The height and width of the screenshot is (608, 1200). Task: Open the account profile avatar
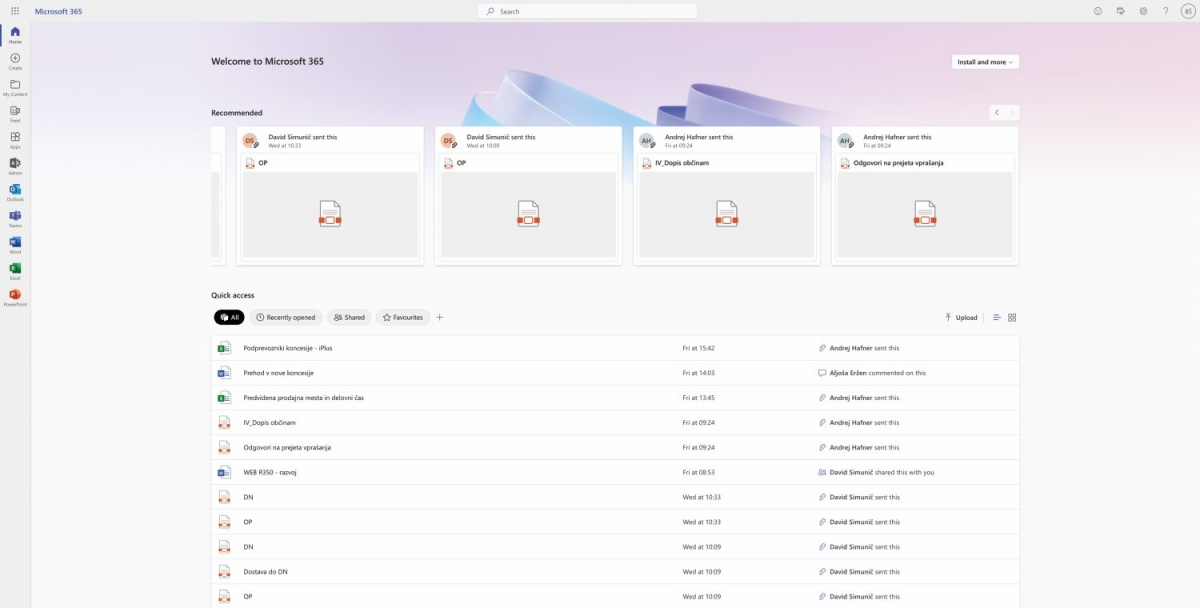[1188, 11]
